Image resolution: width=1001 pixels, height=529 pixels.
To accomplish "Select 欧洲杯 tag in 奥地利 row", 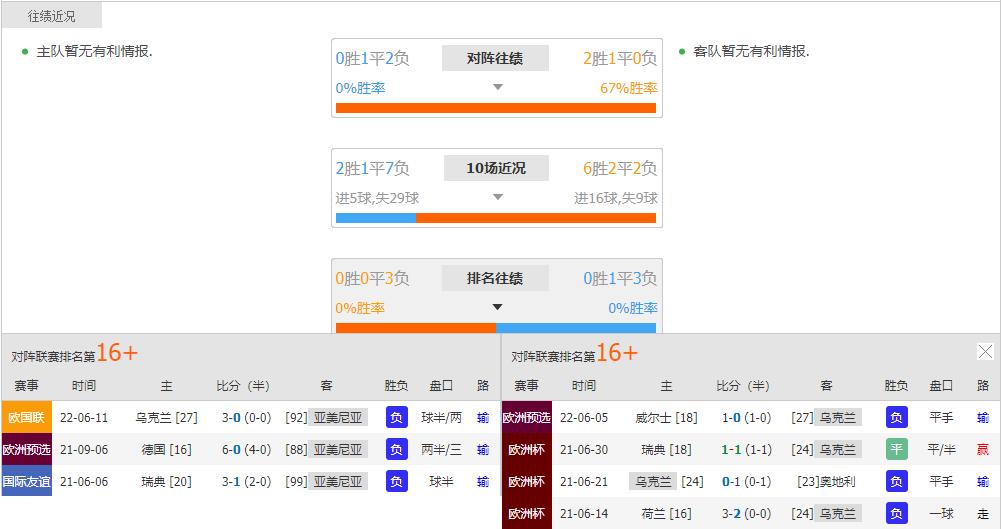I will (527, 481).
